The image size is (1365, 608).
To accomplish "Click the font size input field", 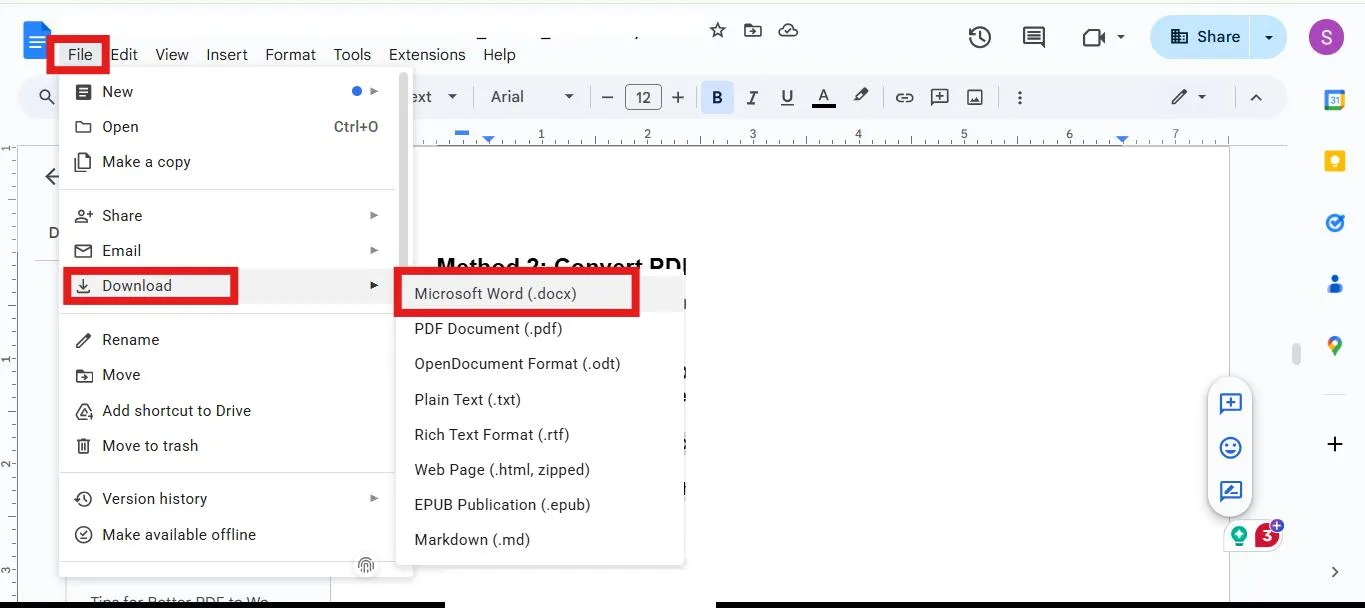I will [643, 96].
